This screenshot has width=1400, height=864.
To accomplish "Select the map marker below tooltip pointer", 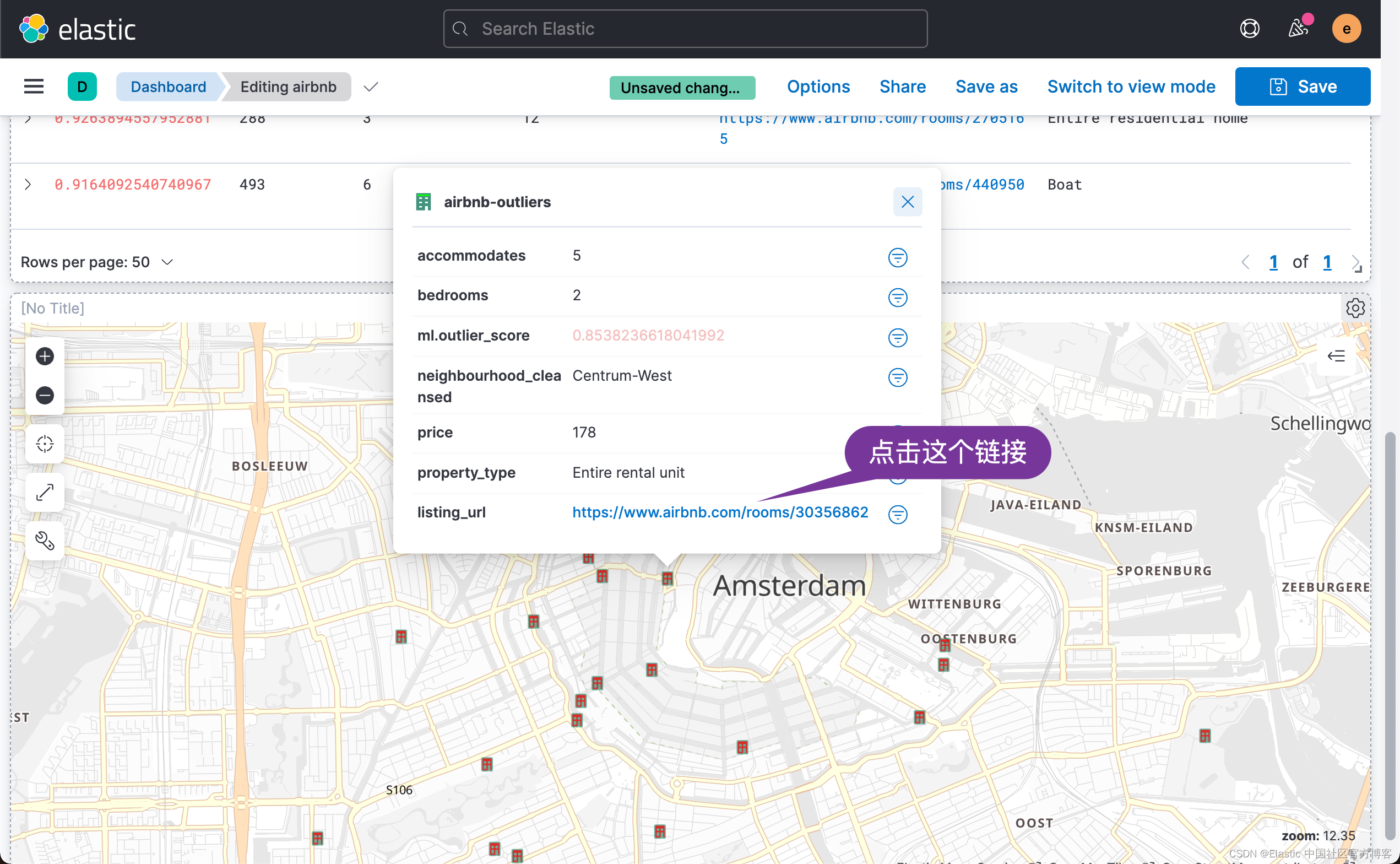I will [x=667, y=579].
